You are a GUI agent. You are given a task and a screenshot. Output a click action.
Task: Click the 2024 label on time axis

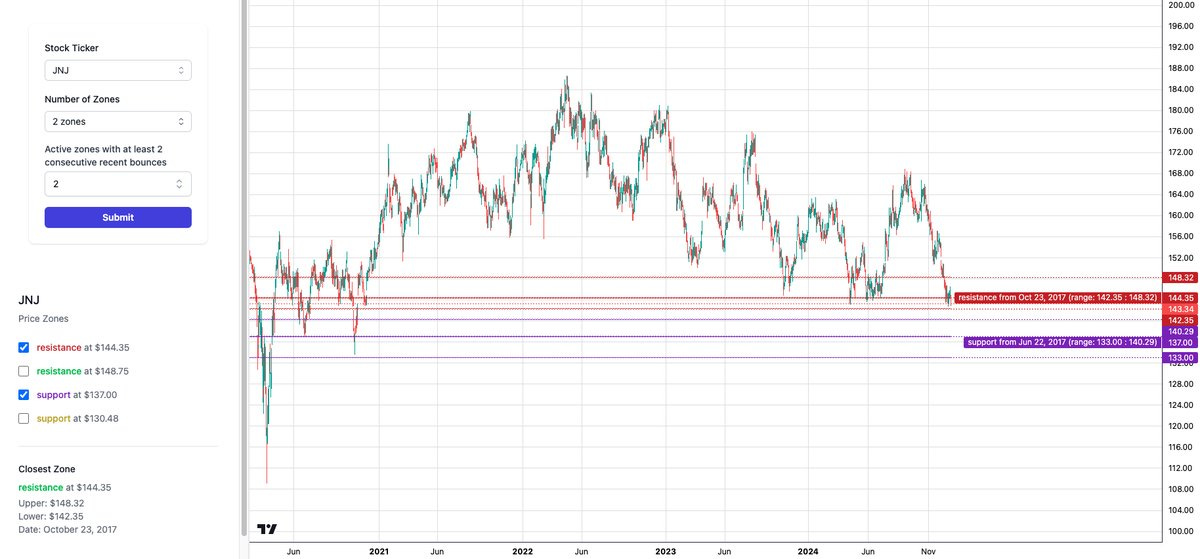click(x=808, y=551)
